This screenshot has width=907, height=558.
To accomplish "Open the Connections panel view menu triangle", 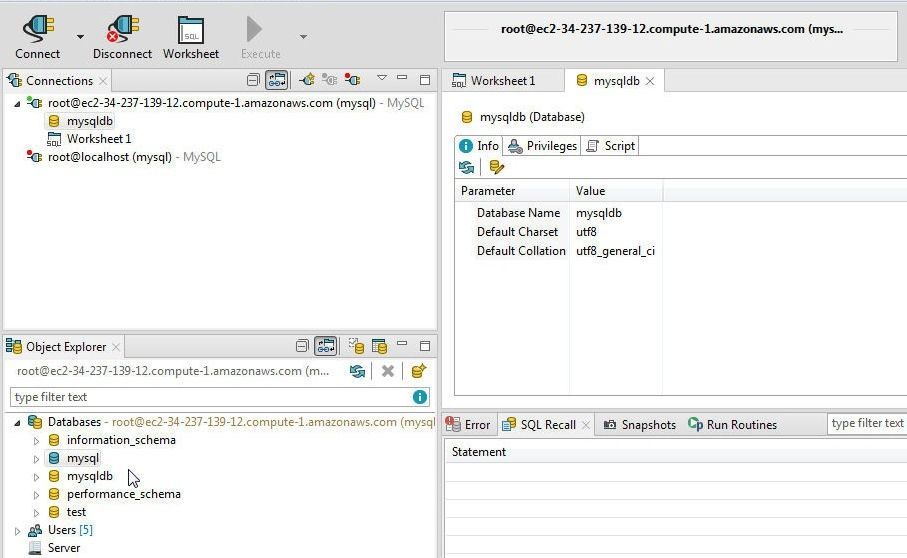I will (382, 77).
